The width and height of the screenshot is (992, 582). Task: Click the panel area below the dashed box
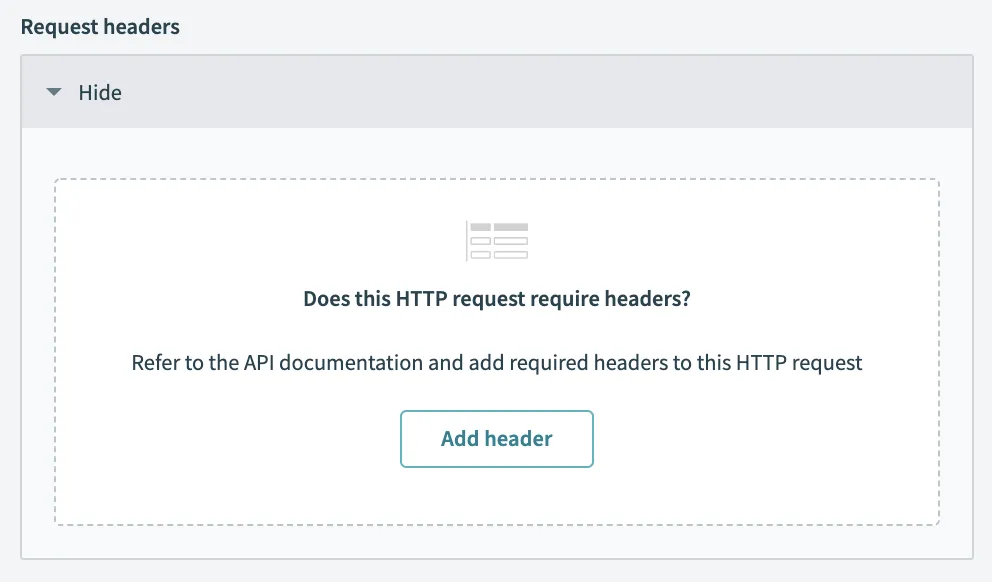497,542
